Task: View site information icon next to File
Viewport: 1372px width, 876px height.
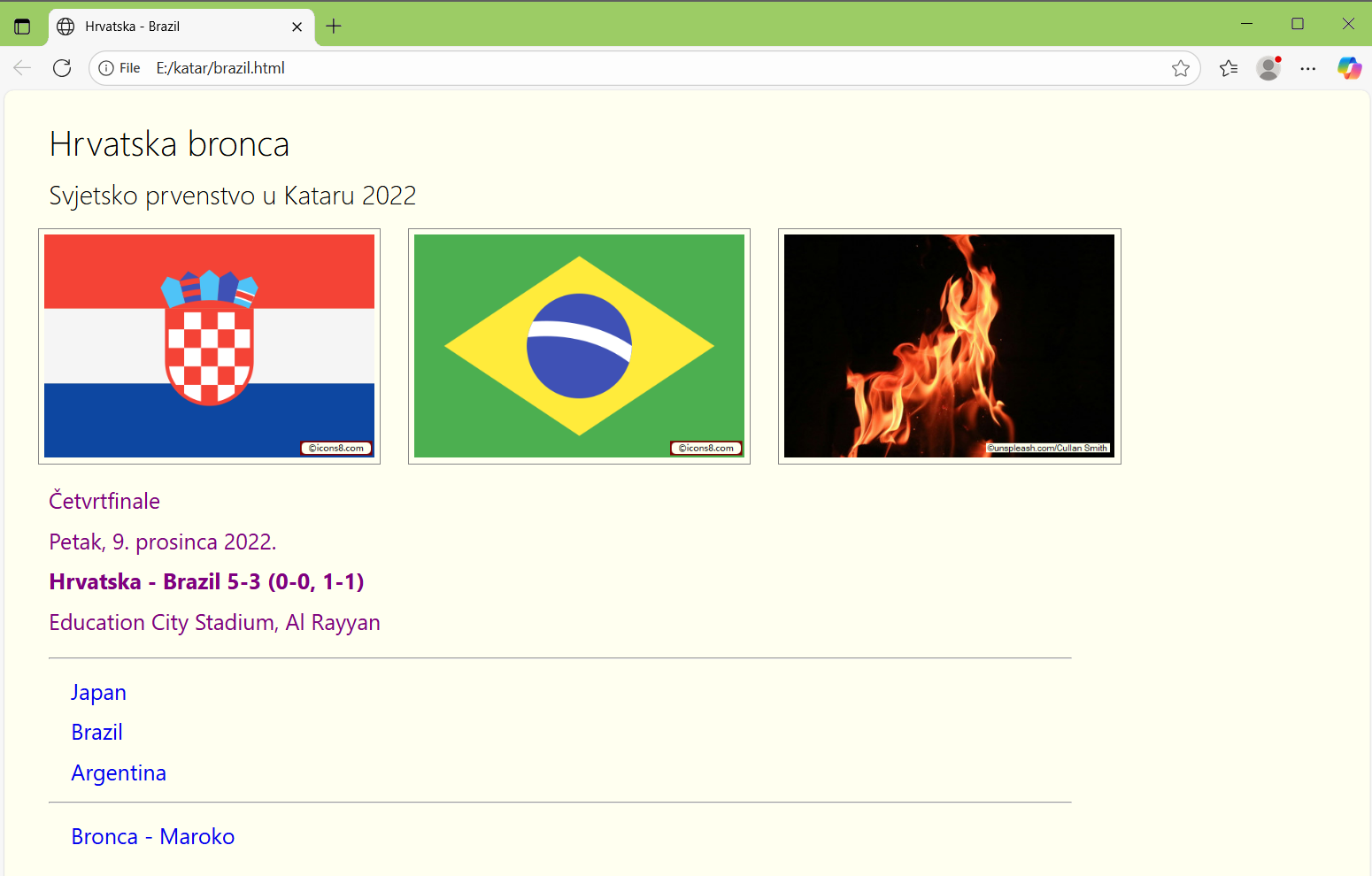Action: pos(106,68)
